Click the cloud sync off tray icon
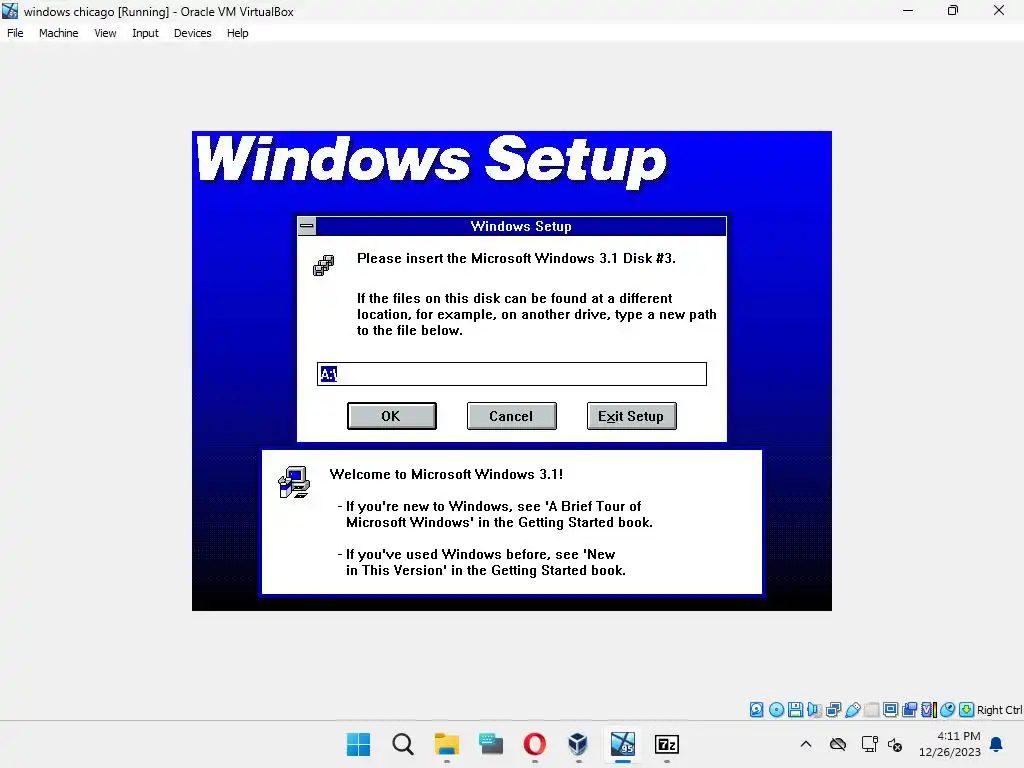 click(x=838, y=744)
